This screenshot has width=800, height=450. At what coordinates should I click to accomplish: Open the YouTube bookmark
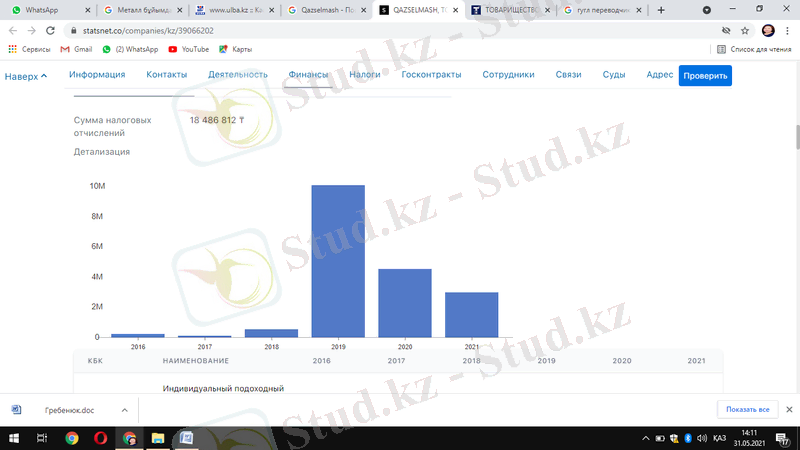click(x=189, y=49)
